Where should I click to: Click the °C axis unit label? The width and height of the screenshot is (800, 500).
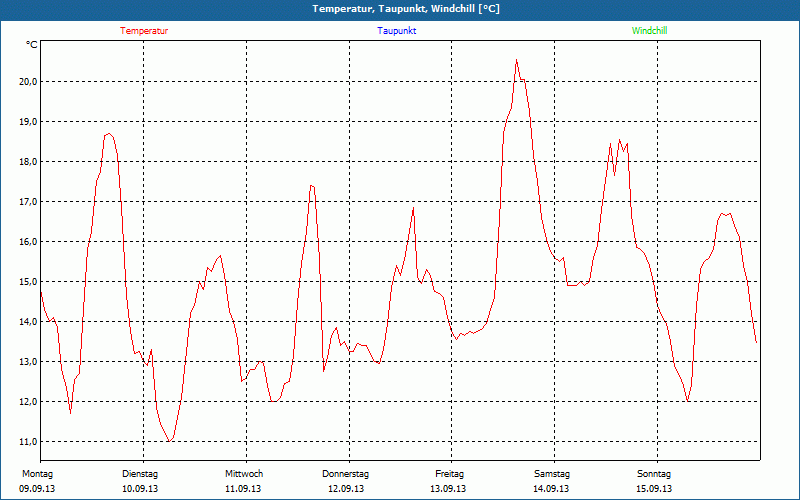click(x=32, y=45)
